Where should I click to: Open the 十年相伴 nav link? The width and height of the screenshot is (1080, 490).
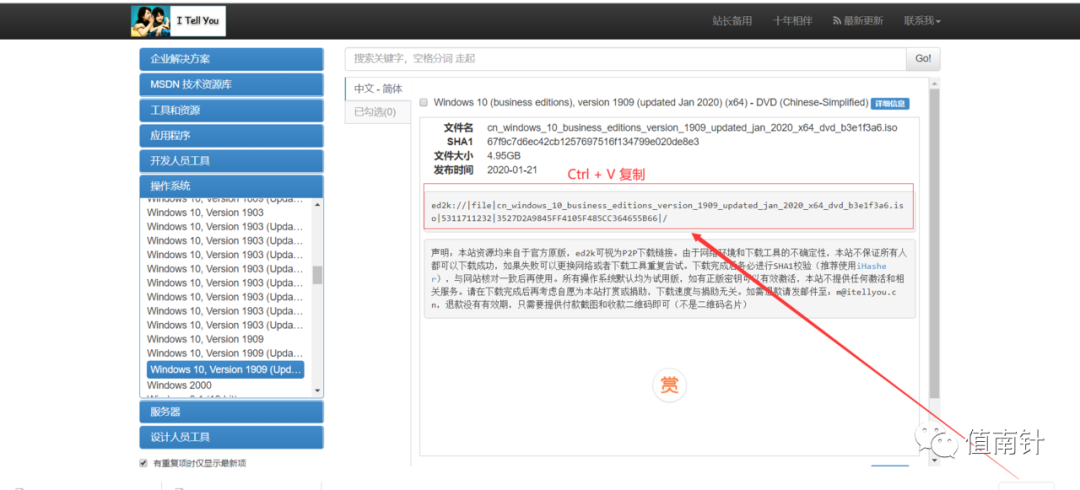click(x=792, y=21)
